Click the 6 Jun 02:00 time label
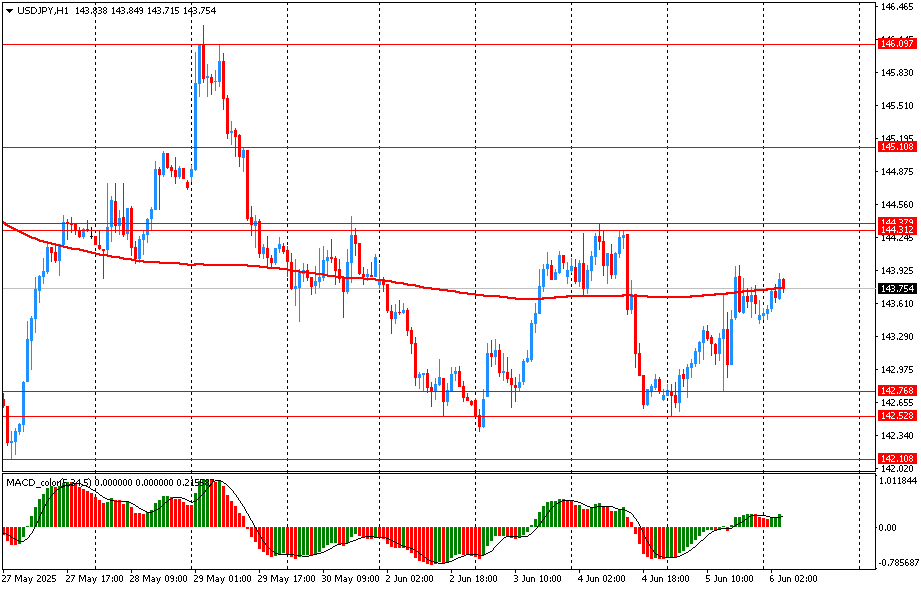This screenshot has height=590, width=921. point(795,579)
